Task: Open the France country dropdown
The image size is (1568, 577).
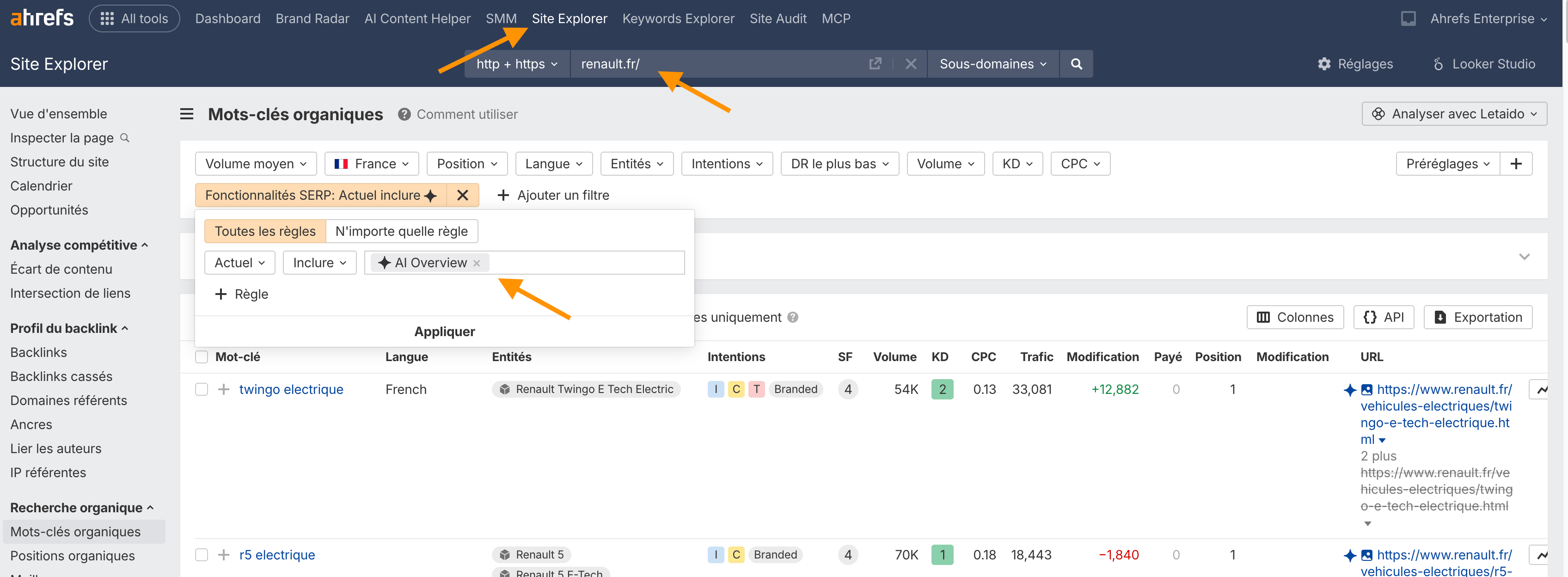Action: click(x=372, y=164)
